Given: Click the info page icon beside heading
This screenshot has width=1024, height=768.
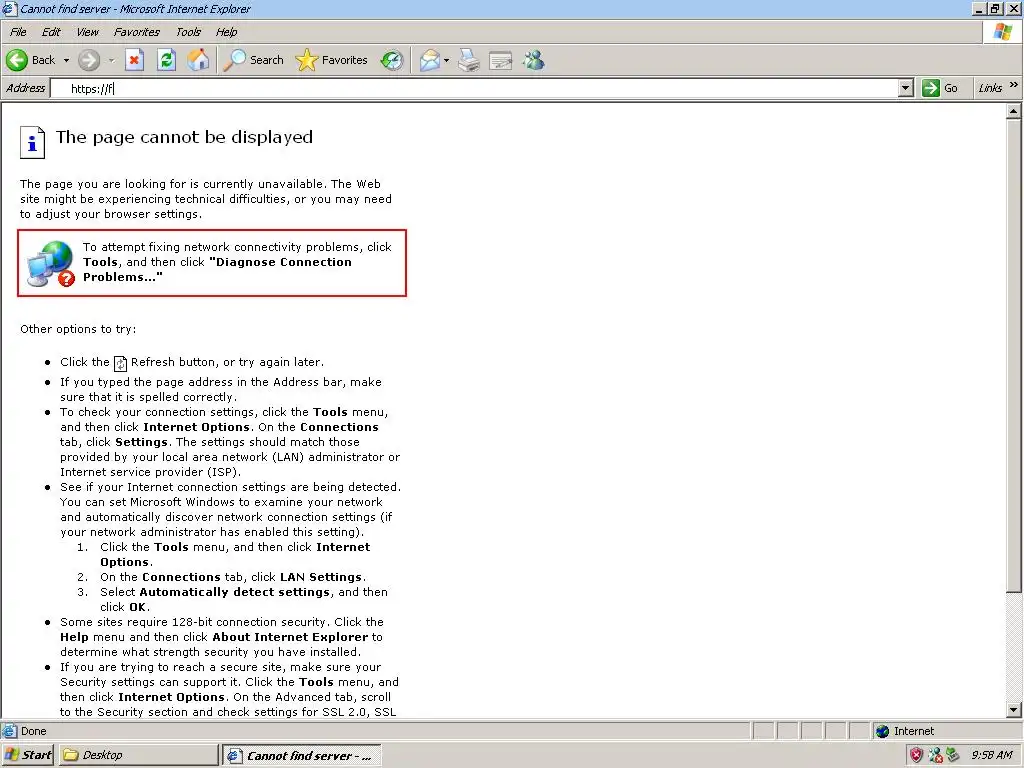Looking at the screenshot, I should [x=32, y=142].
